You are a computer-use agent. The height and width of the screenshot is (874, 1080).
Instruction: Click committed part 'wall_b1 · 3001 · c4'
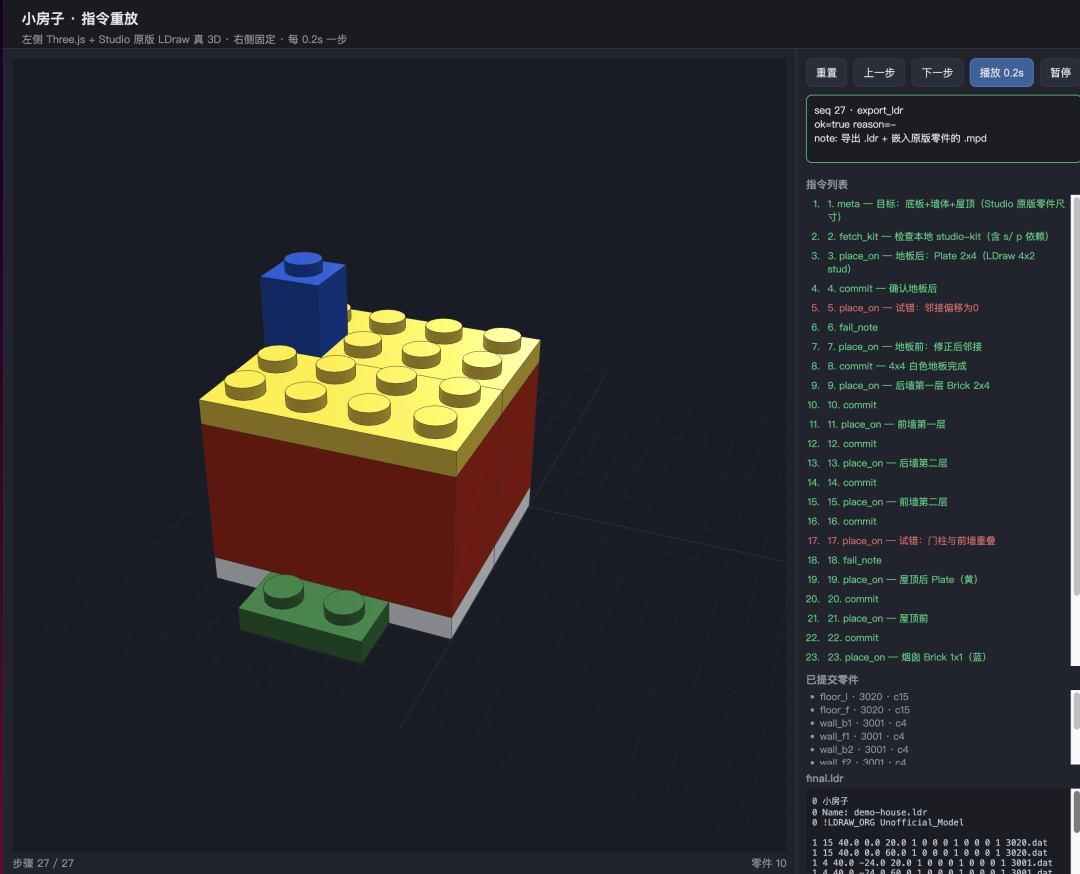[x=863, y=723]
